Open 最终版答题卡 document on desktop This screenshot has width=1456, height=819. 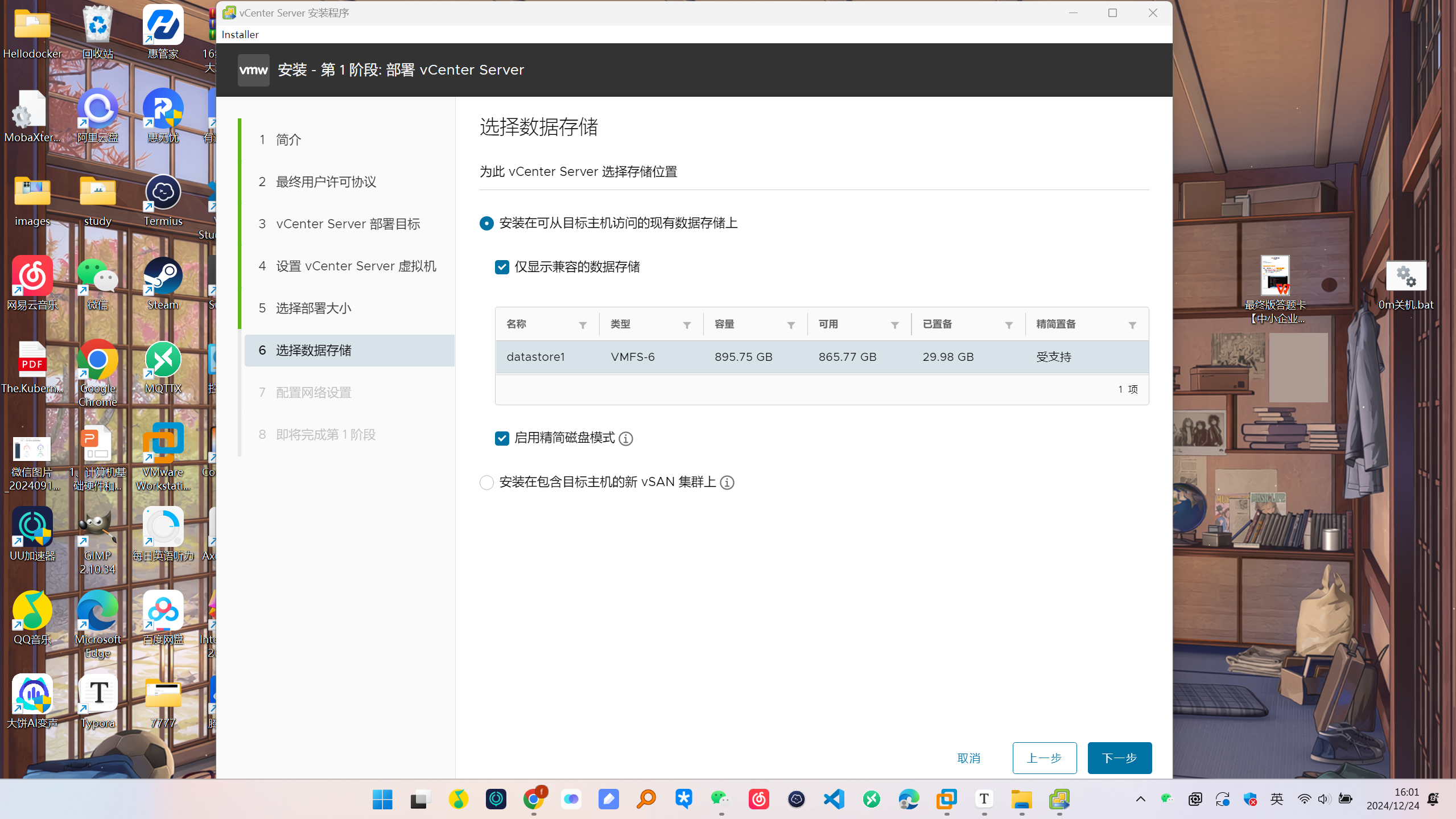pos(1275,290)
